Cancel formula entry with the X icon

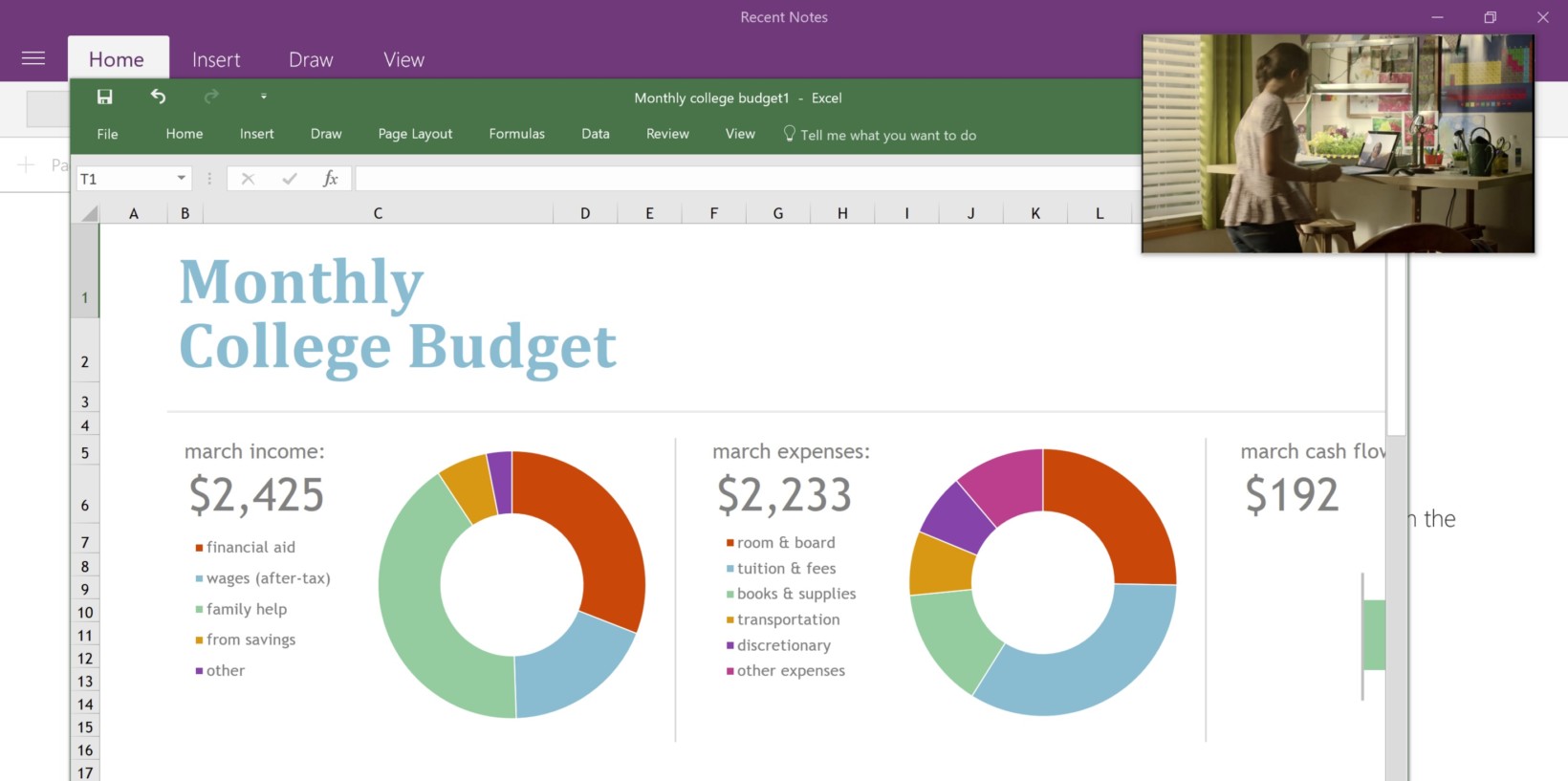248,179
